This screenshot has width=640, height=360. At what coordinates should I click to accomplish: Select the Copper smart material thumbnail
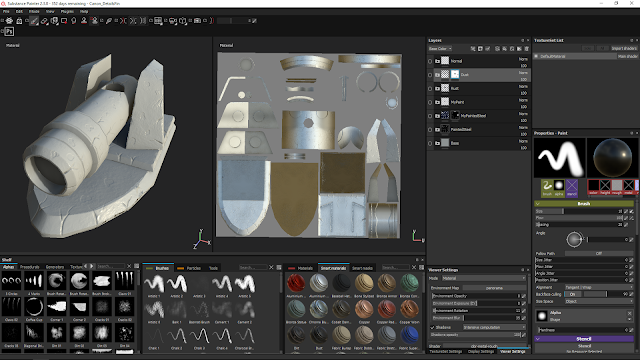click(364, 310)
